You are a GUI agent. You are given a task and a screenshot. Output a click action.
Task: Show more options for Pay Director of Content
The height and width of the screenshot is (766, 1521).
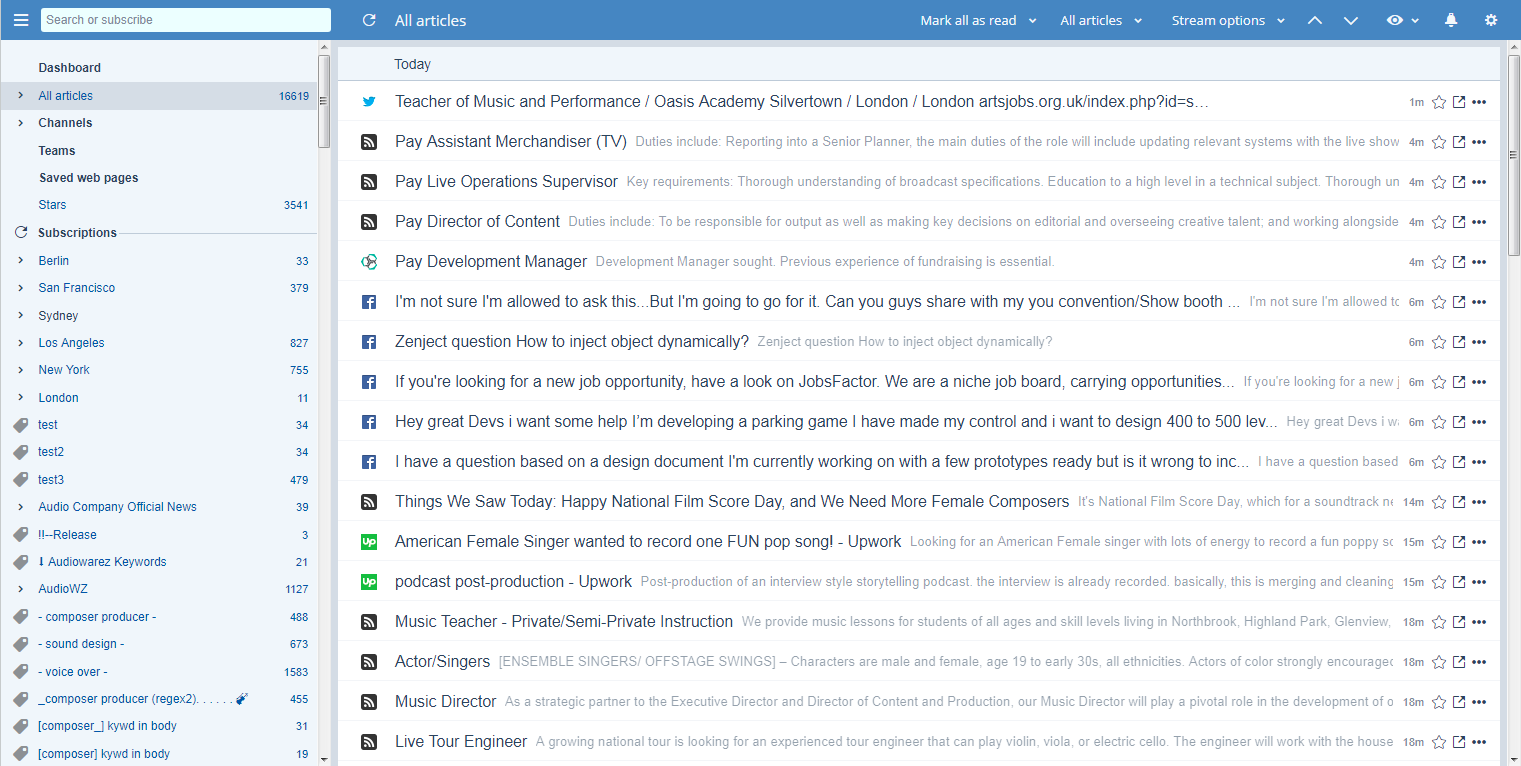(1480, 222)
